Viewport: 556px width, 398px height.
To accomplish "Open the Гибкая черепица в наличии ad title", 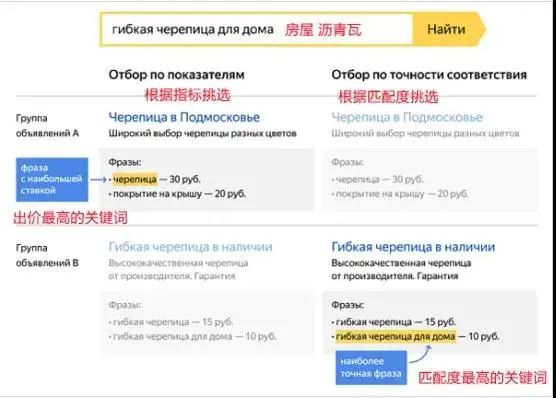I will pos(413,247).
